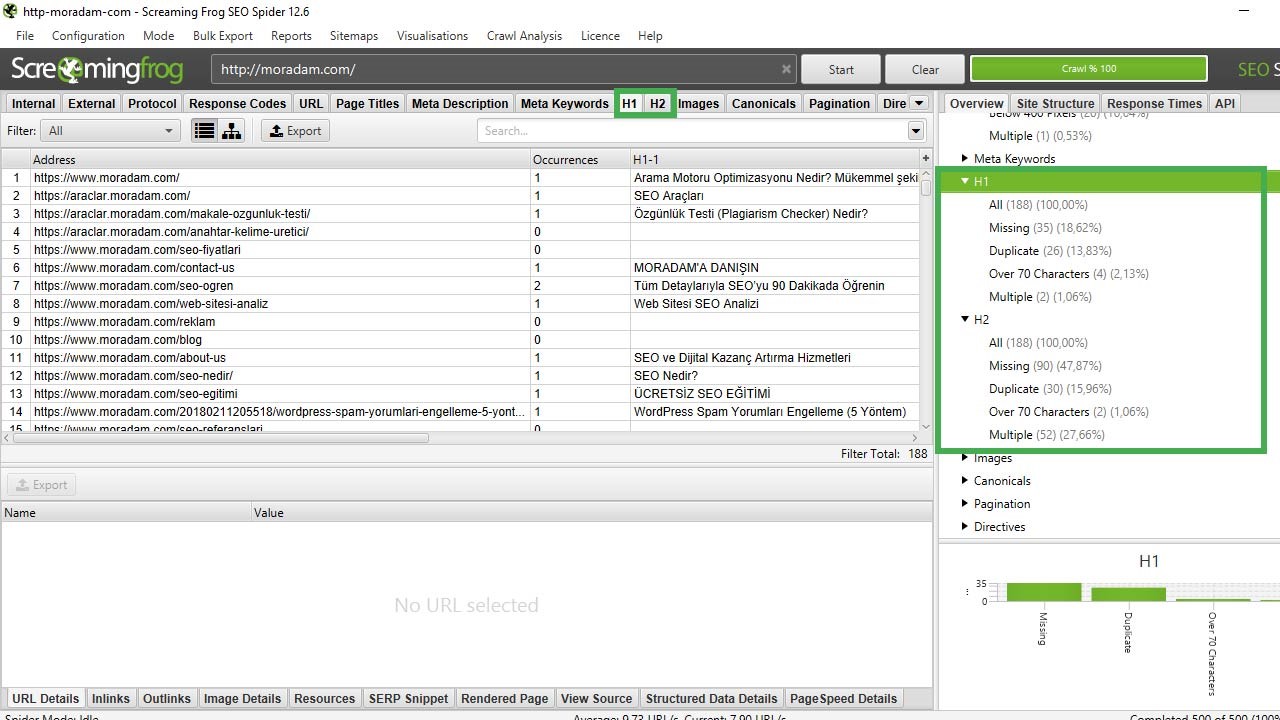Select row https://araclar.moradam.com/
1280x720 pixels.
click(460, 196)
